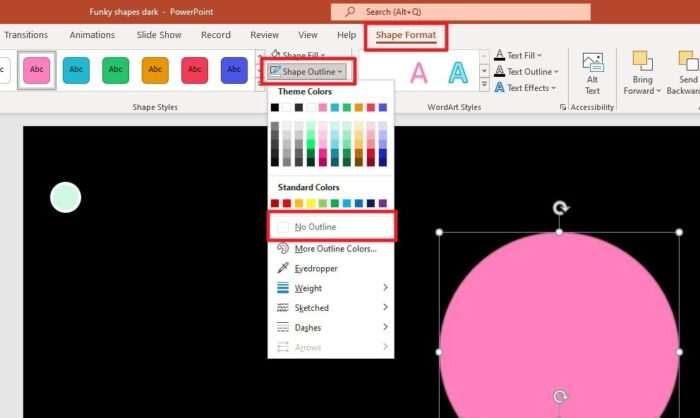Viewport: 700px width, 418px height.
Task: Click the Sketched line style icon
Action: tap(283, 307)
